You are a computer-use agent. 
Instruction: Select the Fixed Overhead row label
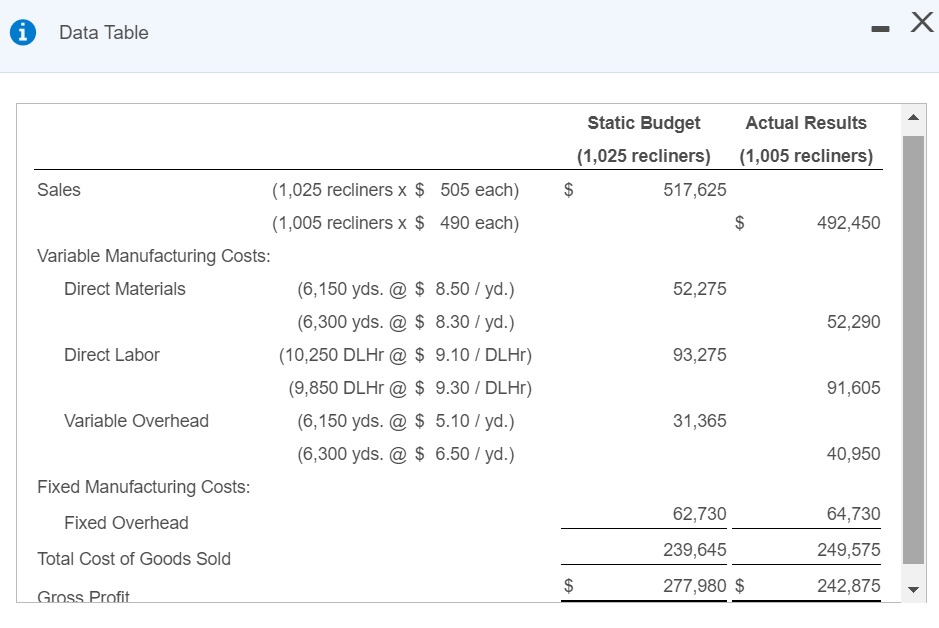pos(126,523)
